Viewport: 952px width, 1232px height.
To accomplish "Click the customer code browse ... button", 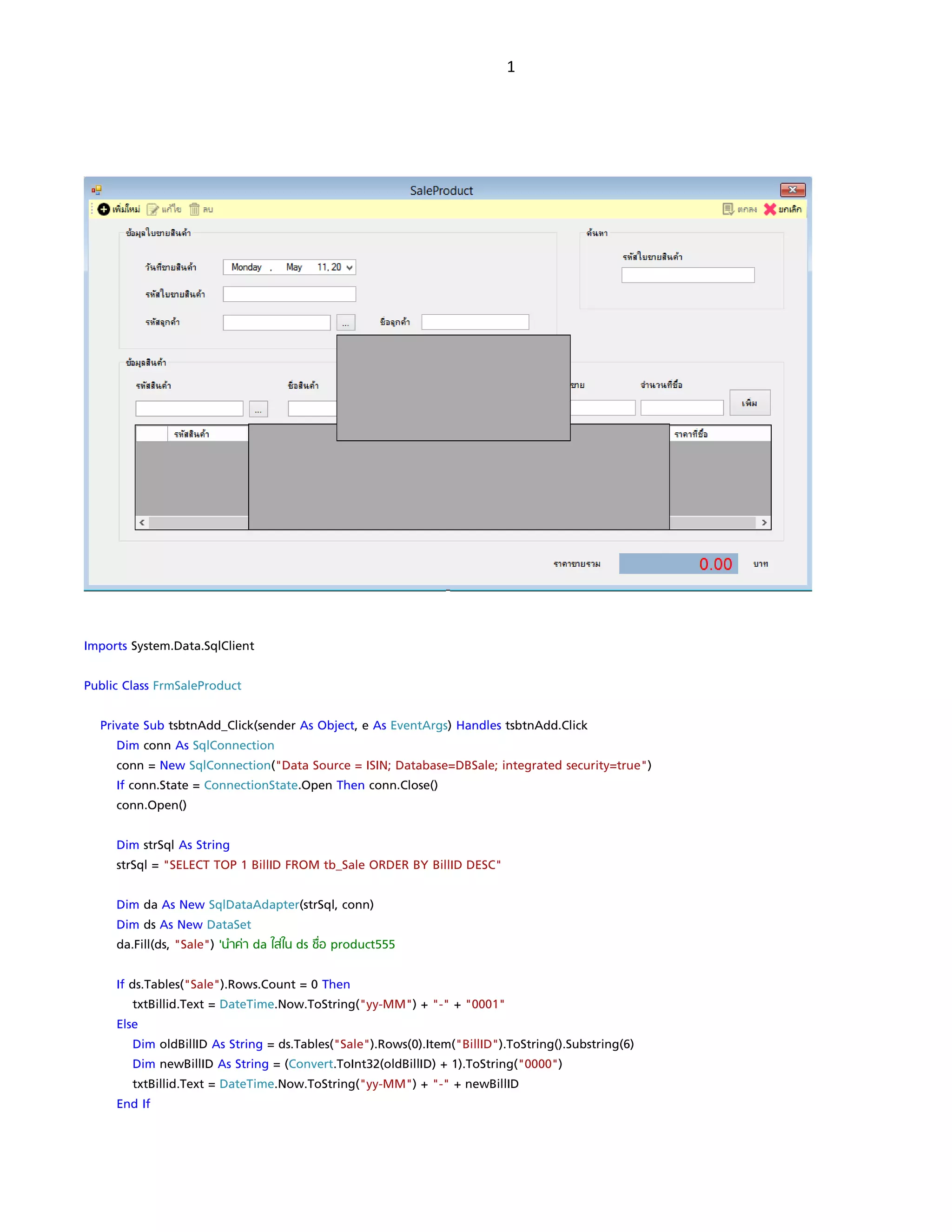I will point(346,323).
